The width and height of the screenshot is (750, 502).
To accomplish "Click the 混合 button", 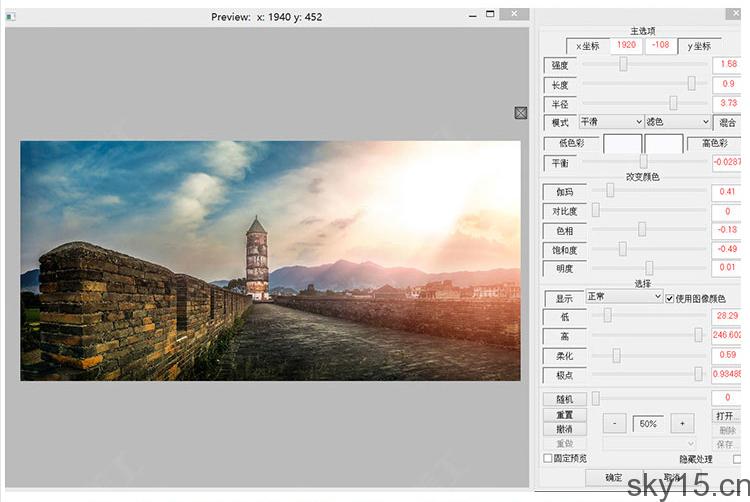I will (727, 123).
